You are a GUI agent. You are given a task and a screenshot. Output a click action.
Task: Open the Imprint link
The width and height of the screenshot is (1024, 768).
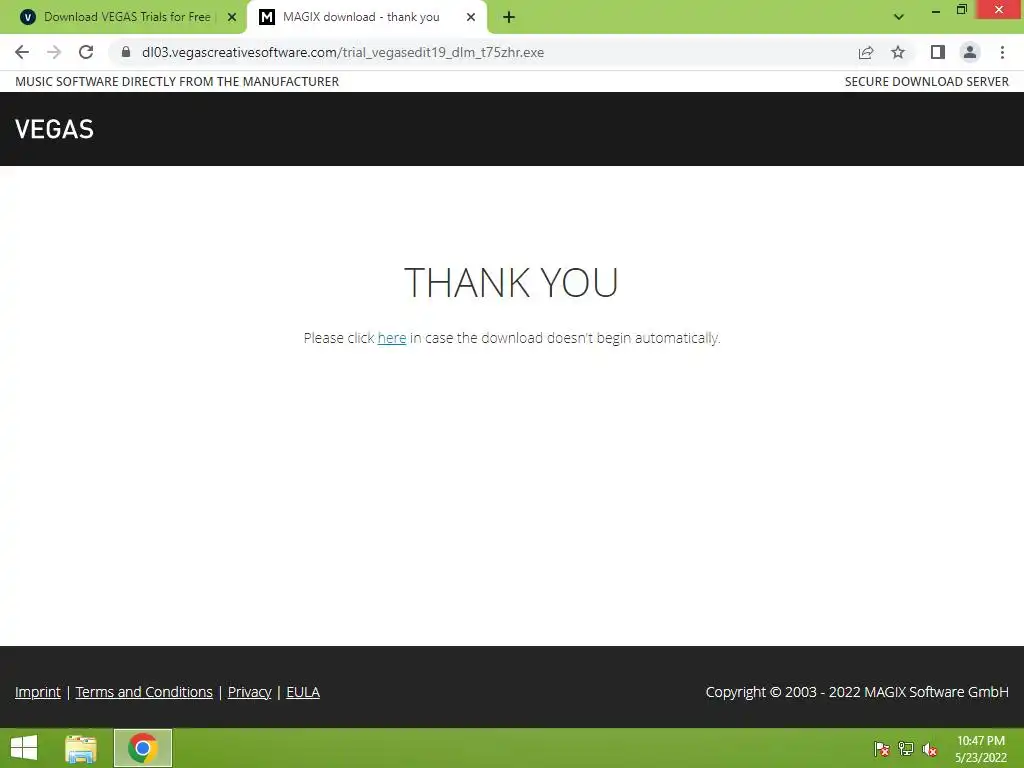(38, 692)
